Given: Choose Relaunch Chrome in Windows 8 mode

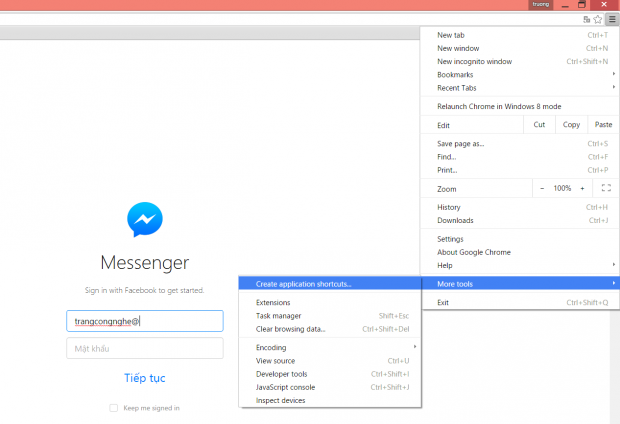Looking at the screenshot, I should pos(519,106).
